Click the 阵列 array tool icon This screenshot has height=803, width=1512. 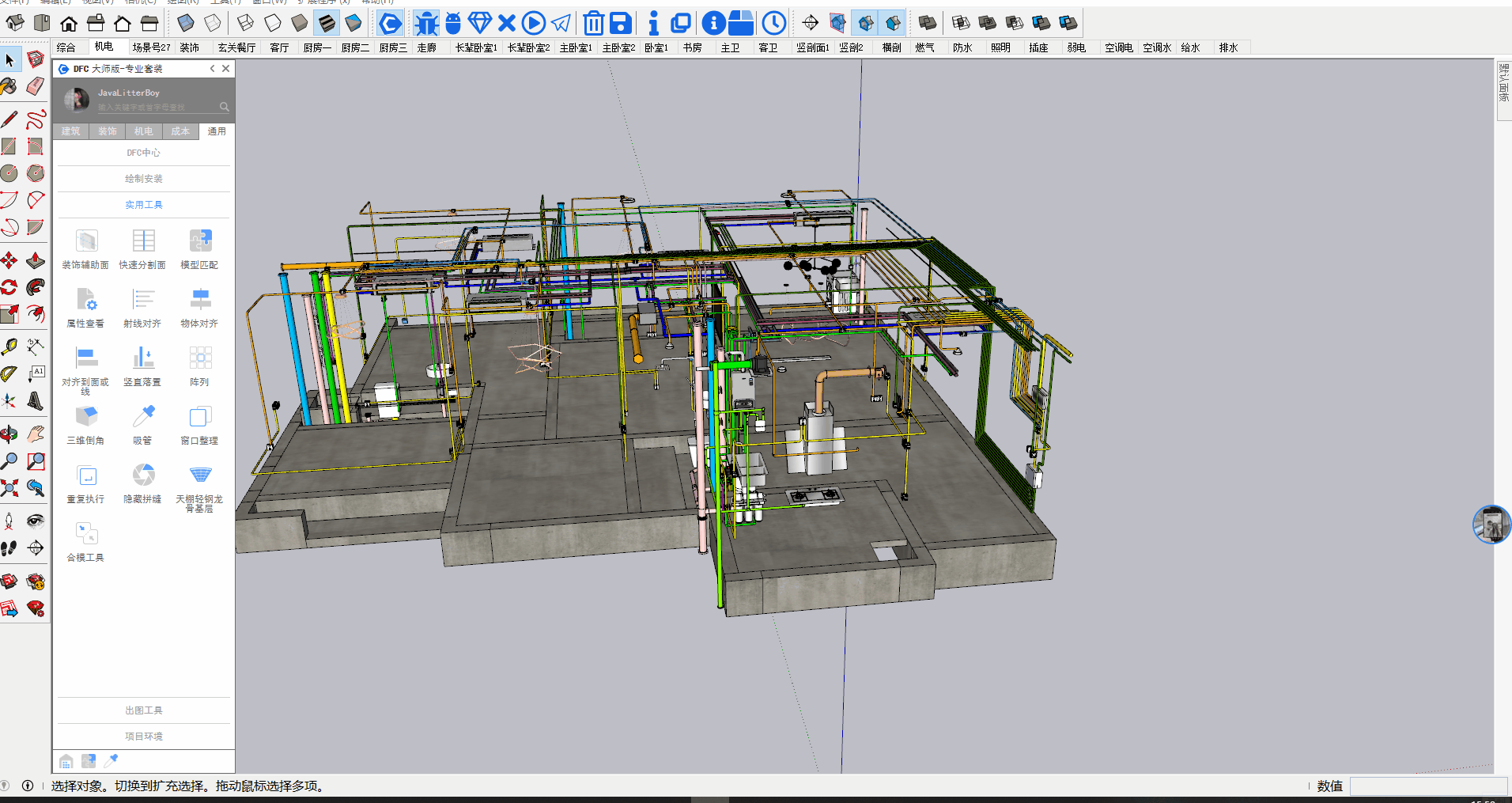(x=200, y=358)
